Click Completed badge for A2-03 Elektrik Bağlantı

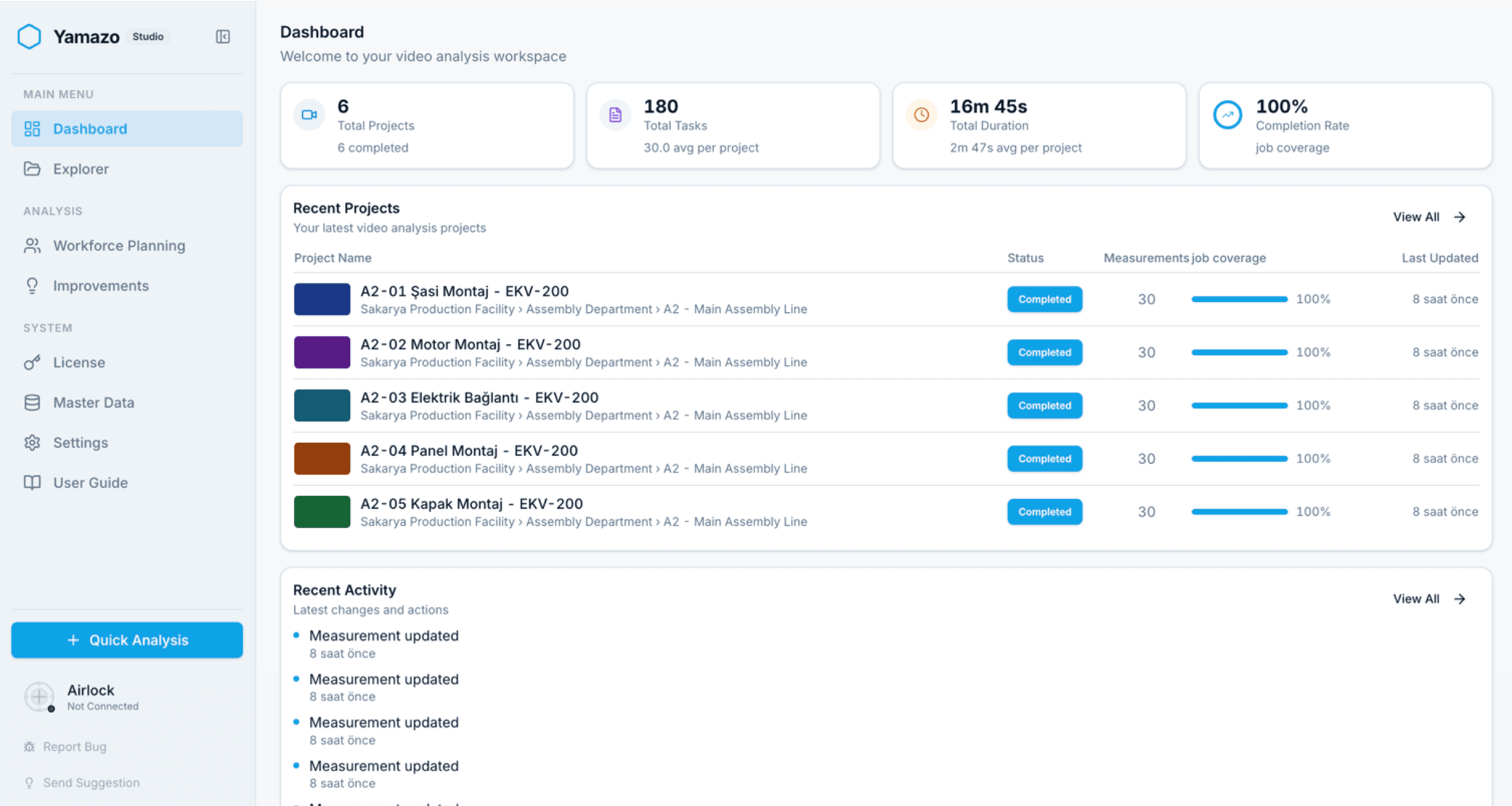pos(1044,405)
